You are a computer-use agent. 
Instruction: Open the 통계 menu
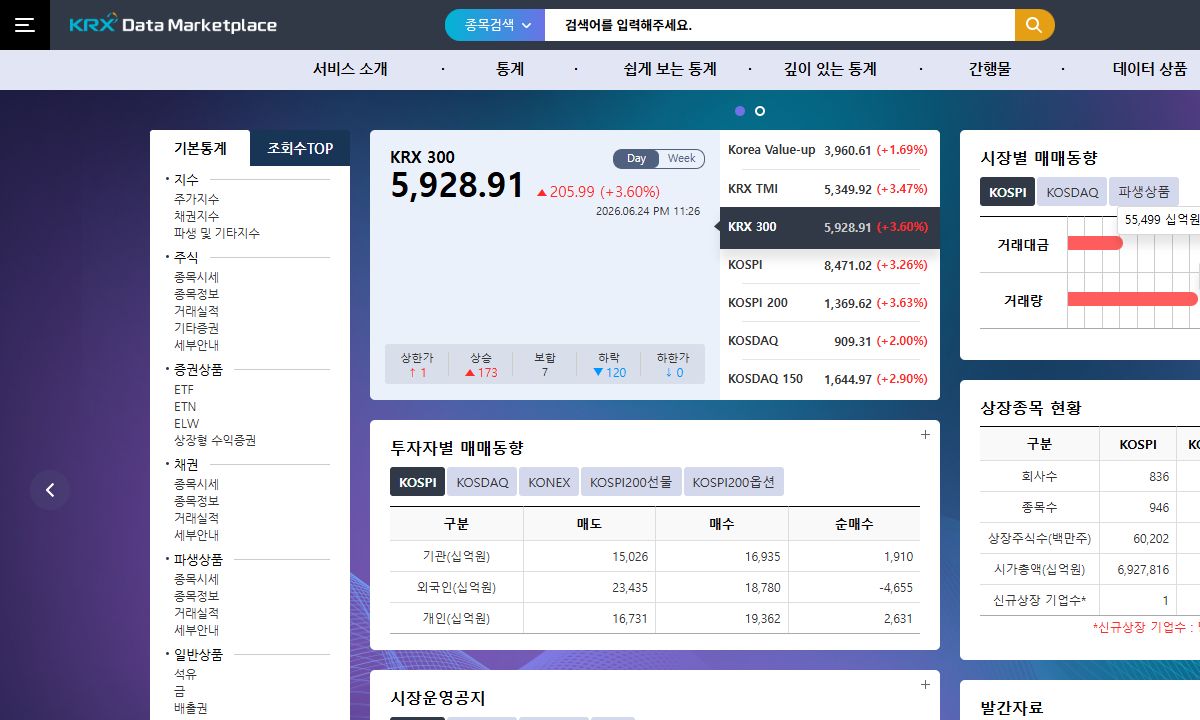click(x=510, y=69)
